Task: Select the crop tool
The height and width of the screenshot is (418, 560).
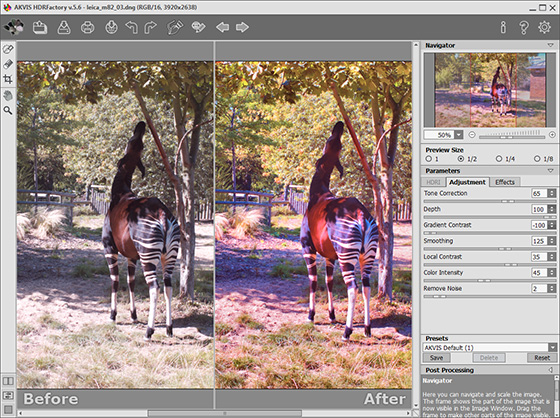Action: [x=8, y=79]
